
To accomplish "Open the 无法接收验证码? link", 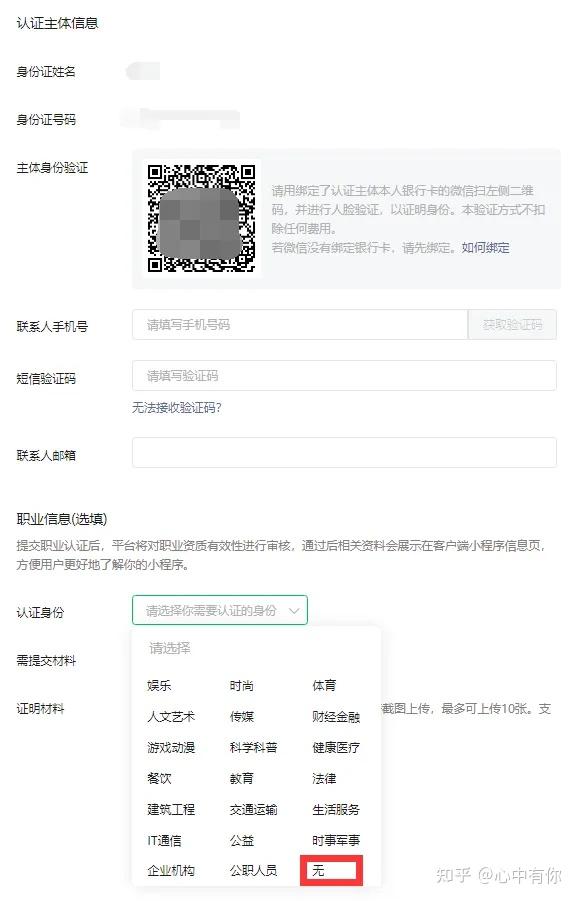I will coord(176,407).
